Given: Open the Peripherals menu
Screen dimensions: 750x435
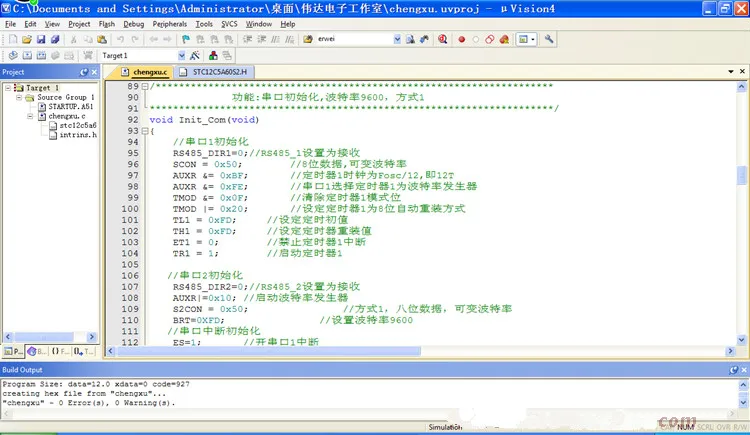Looking at the screenshot, I should coord(170,24).
